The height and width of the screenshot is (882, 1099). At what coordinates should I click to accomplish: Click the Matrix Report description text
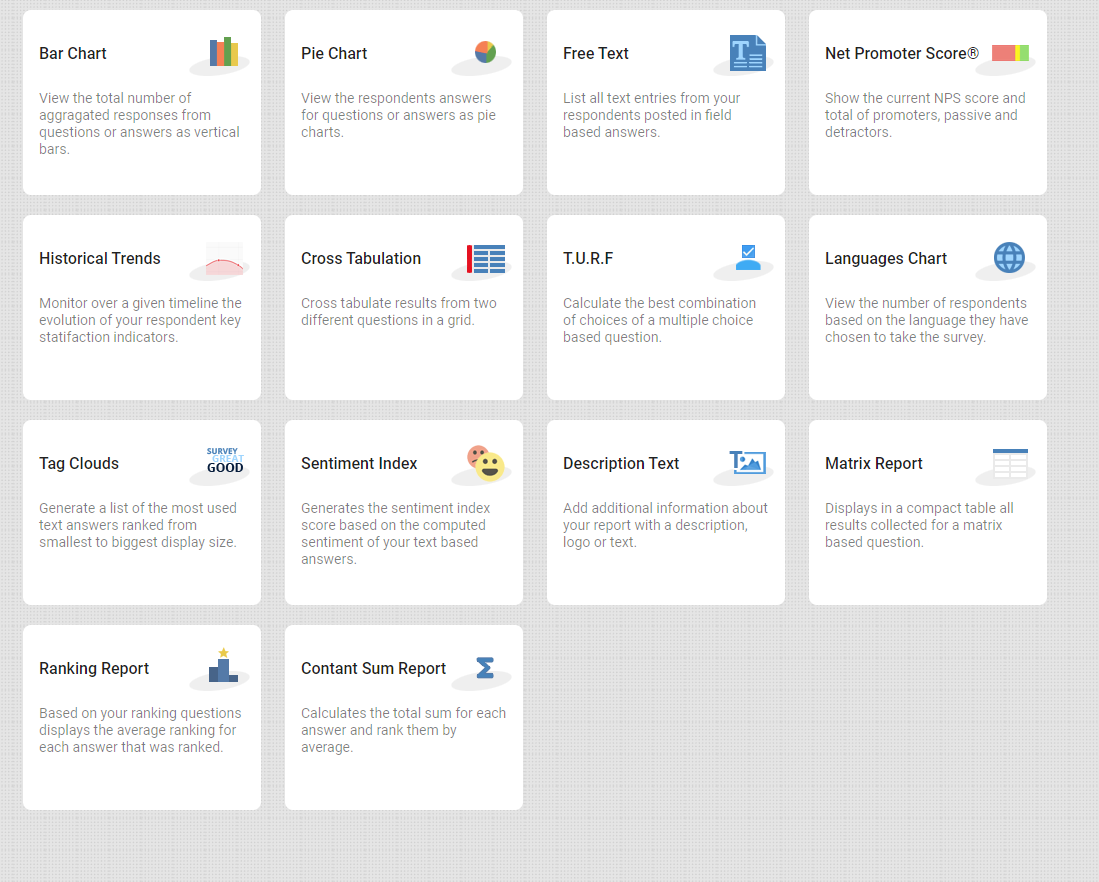(x=919, y=525)
